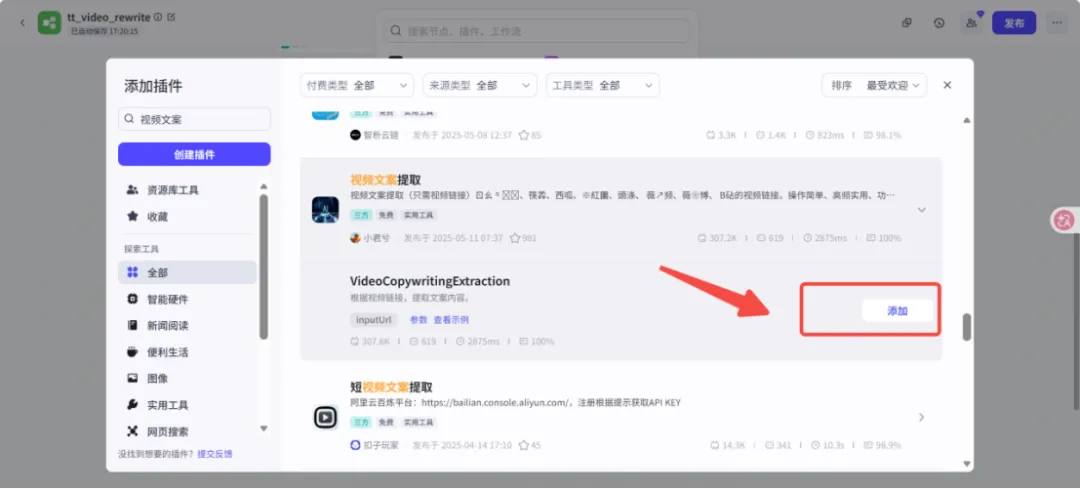Click the 视频文案提取 plugin thumbnail

[325, 209]
